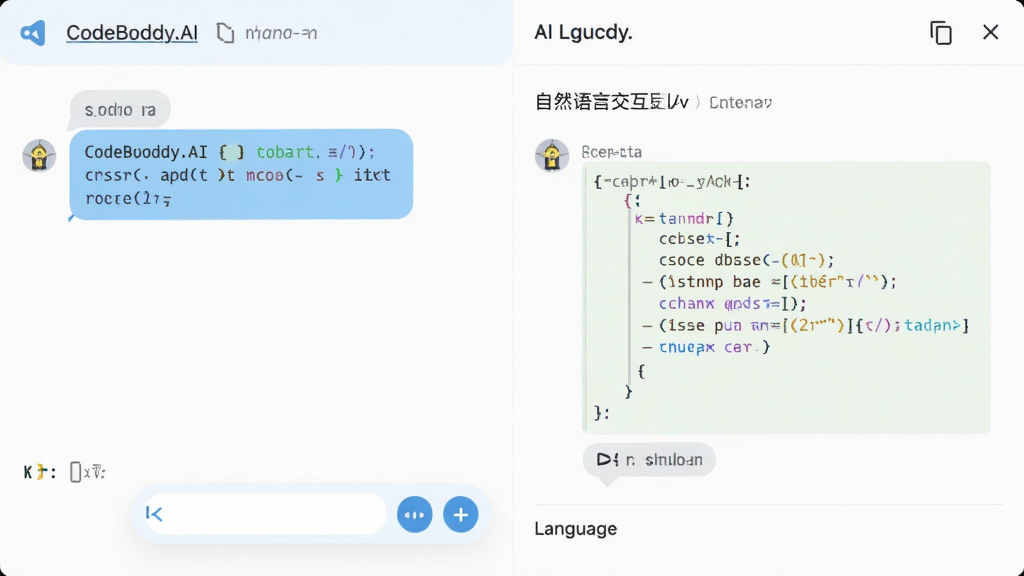Click the Cntenav breadcrumb item
1024x576 pixels.
[740, 103]
